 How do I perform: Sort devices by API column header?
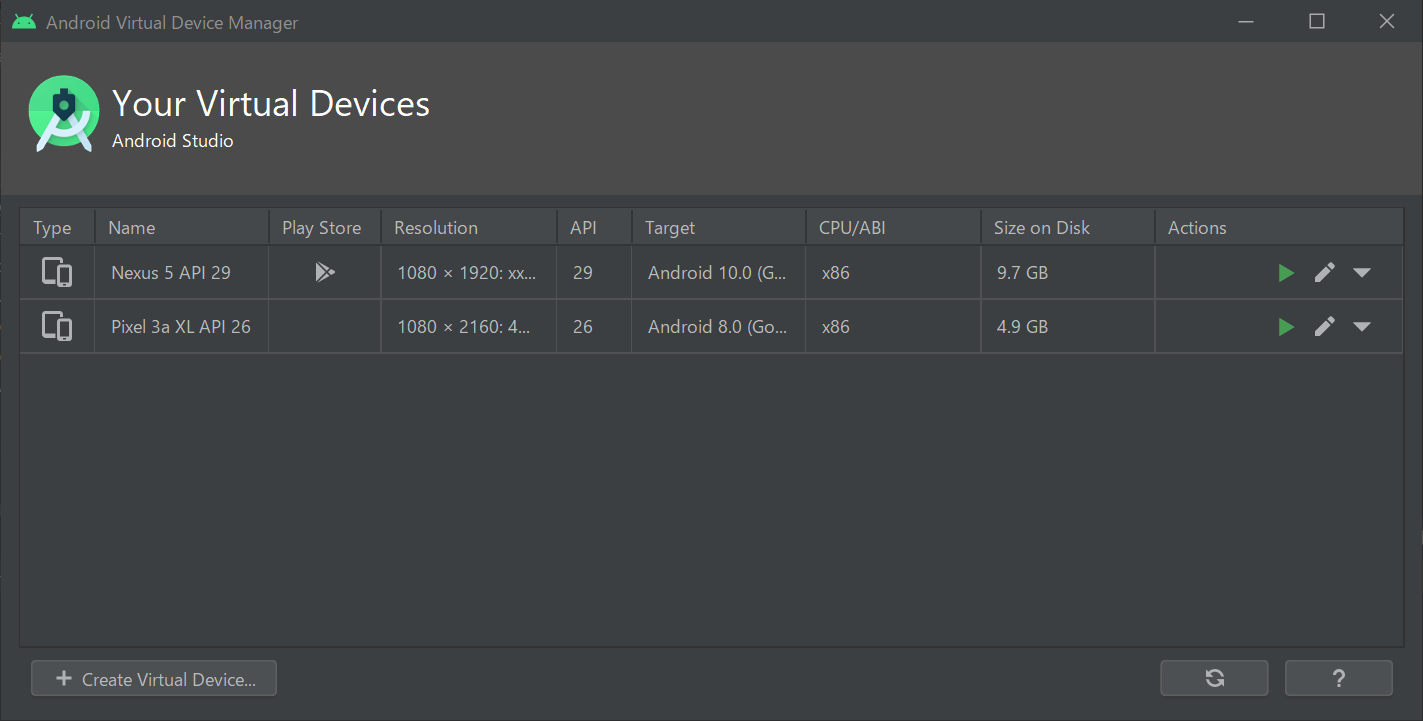click(583, 228)
